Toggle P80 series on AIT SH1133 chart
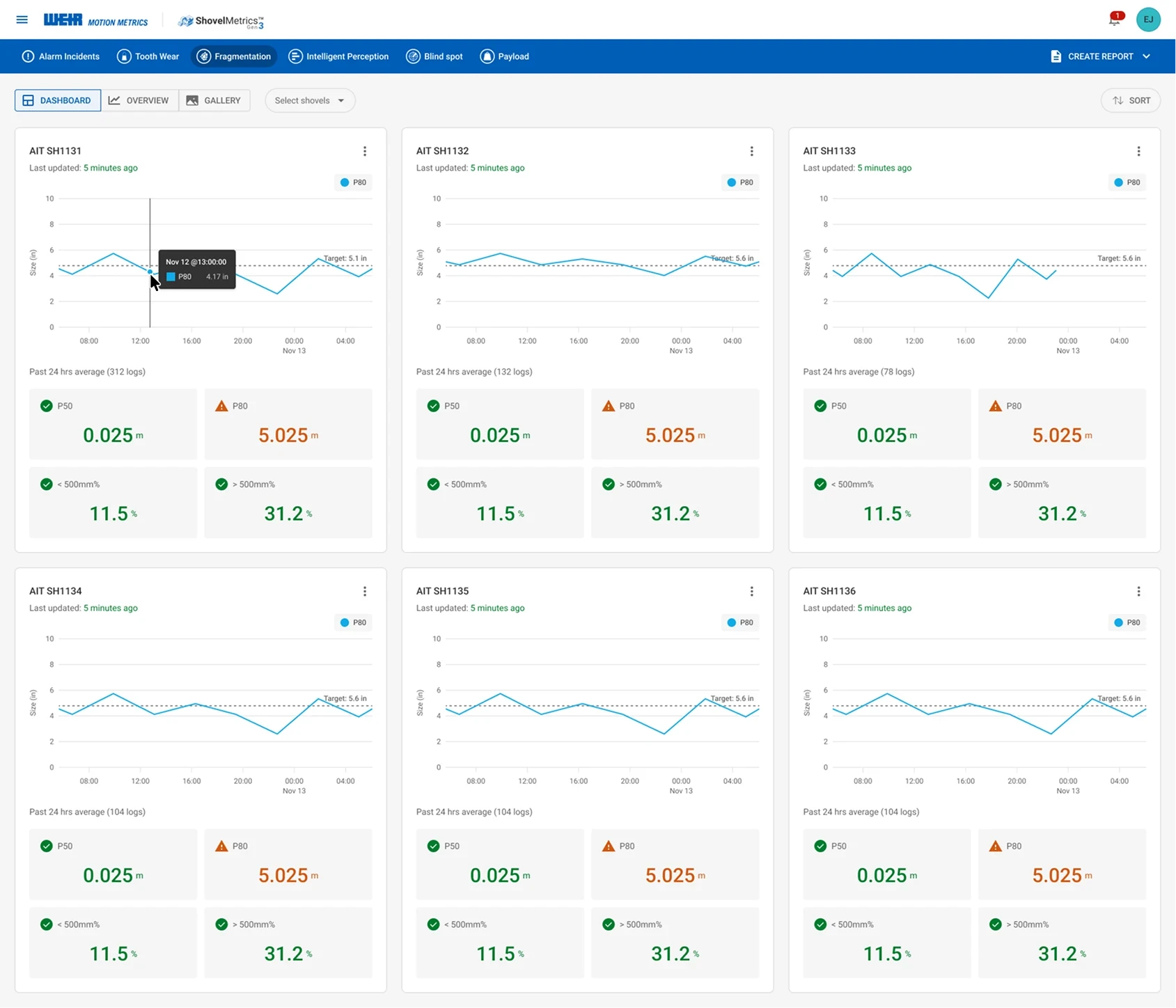Viewport: 1176px width, 1008px height. (1127, 182)
